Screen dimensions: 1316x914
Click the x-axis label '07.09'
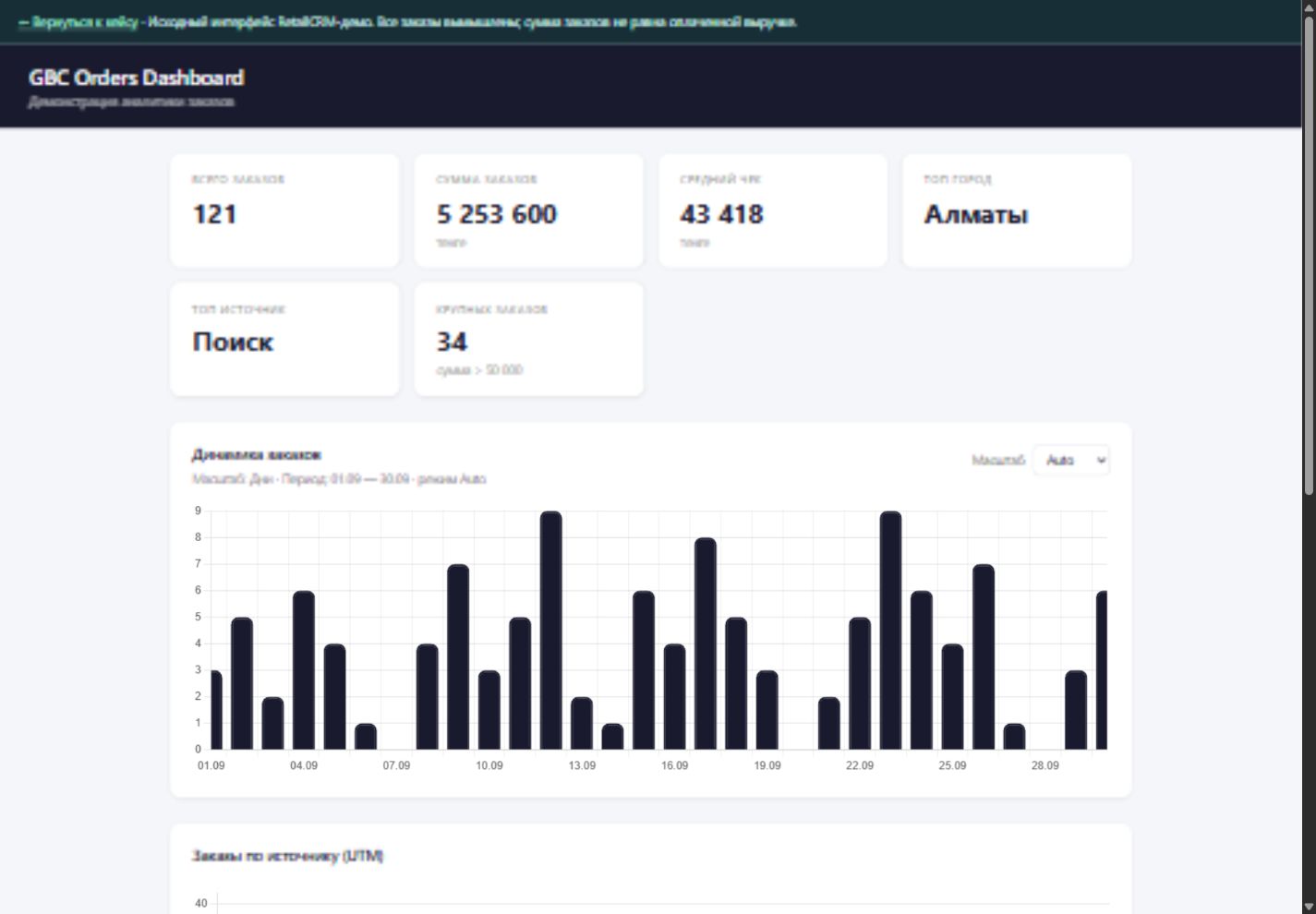[396, 765]
